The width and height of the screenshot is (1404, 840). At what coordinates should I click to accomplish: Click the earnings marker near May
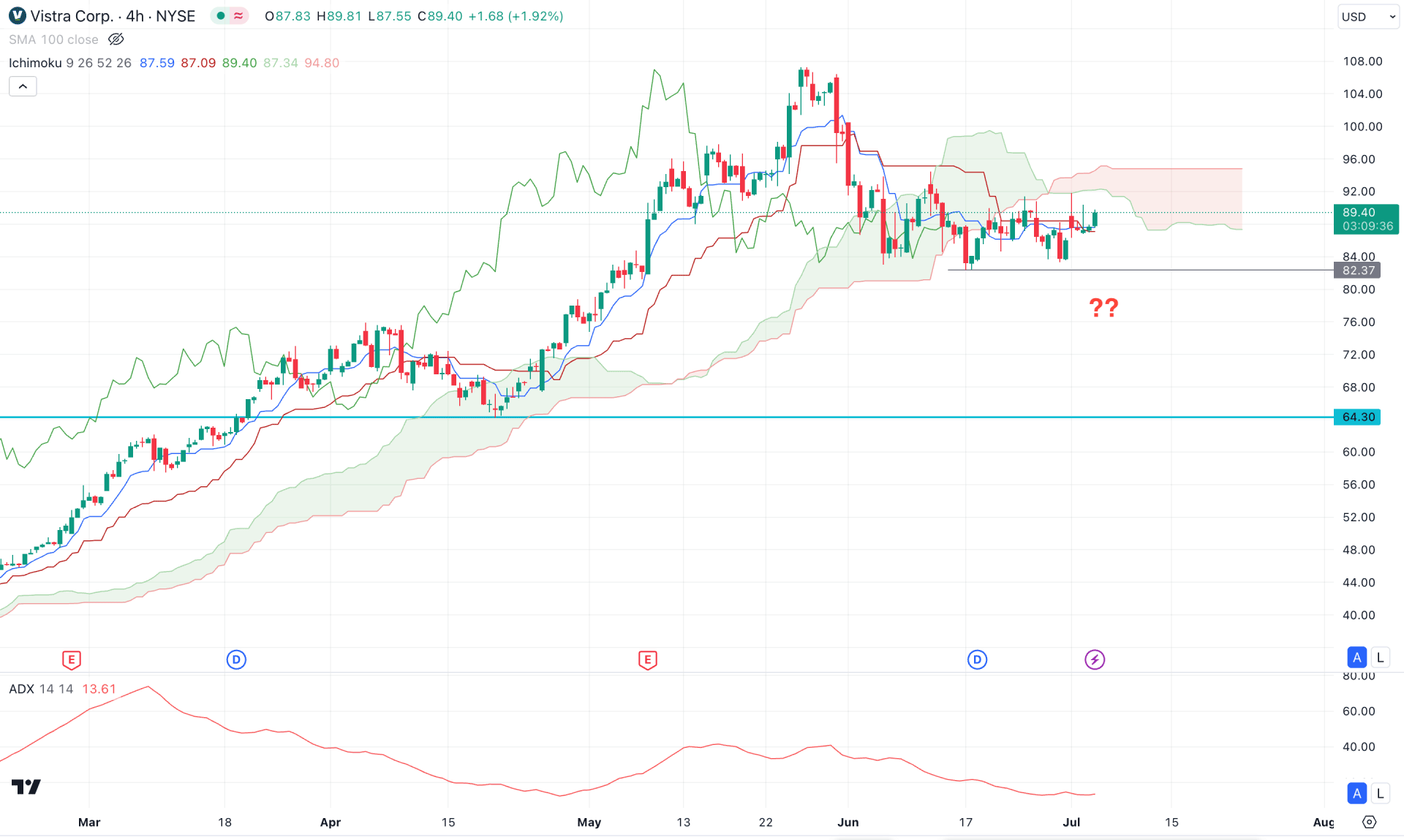pyautogui.click(x=647, y=660)
